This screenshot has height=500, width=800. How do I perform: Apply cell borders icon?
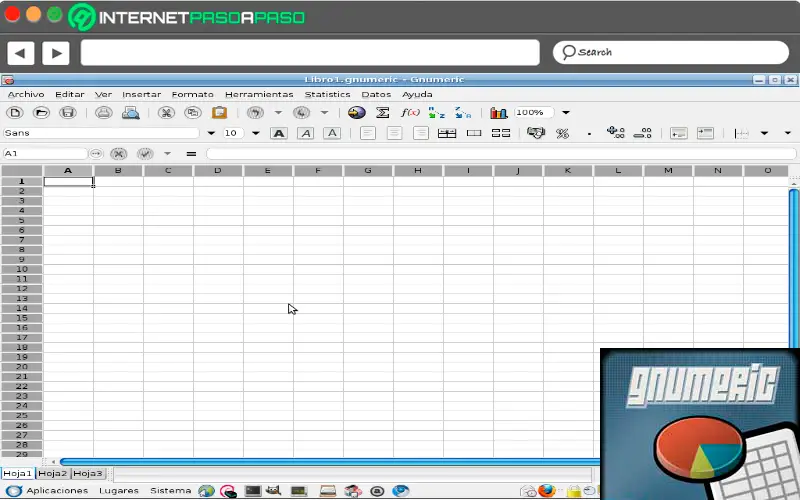click(741, 133)
